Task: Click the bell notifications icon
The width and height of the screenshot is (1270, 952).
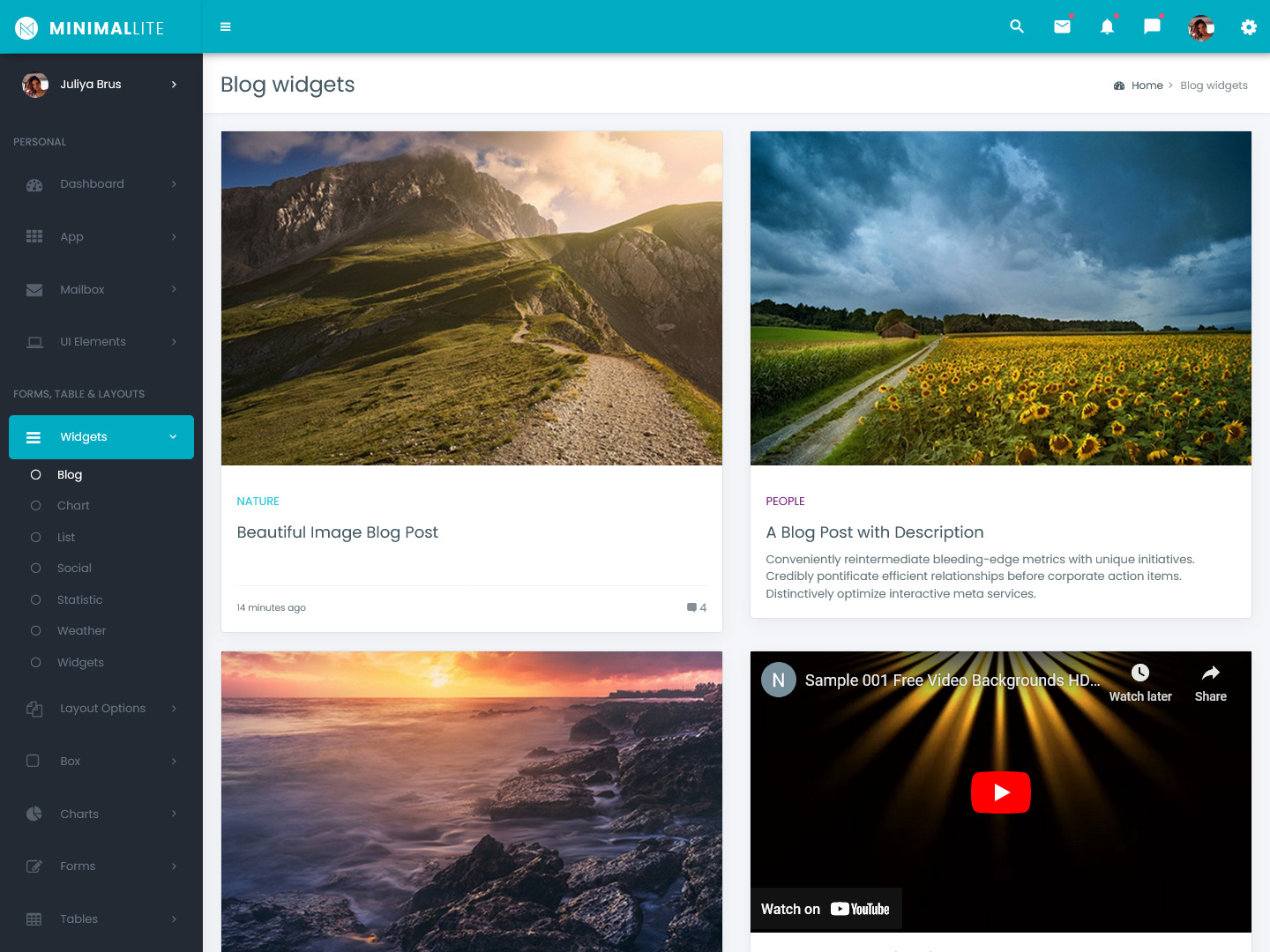Action: tap(1107, 27)
